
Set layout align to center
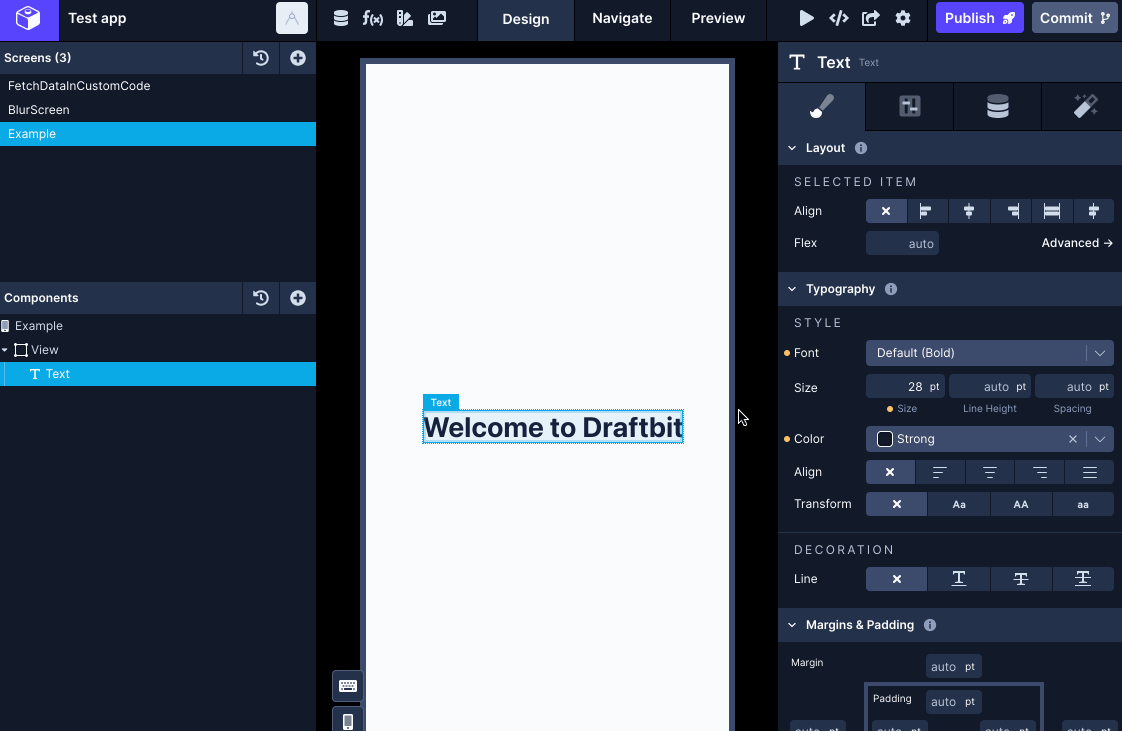[969, 211]
